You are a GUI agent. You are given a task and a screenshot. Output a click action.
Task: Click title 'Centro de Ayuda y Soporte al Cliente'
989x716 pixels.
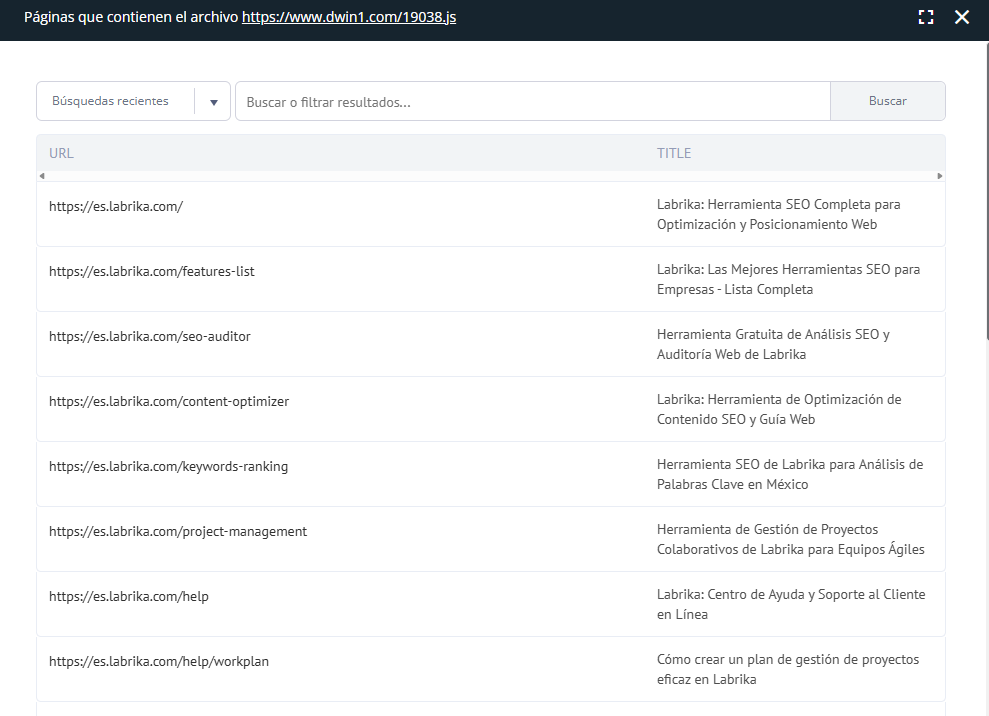(x=791, y=604)
